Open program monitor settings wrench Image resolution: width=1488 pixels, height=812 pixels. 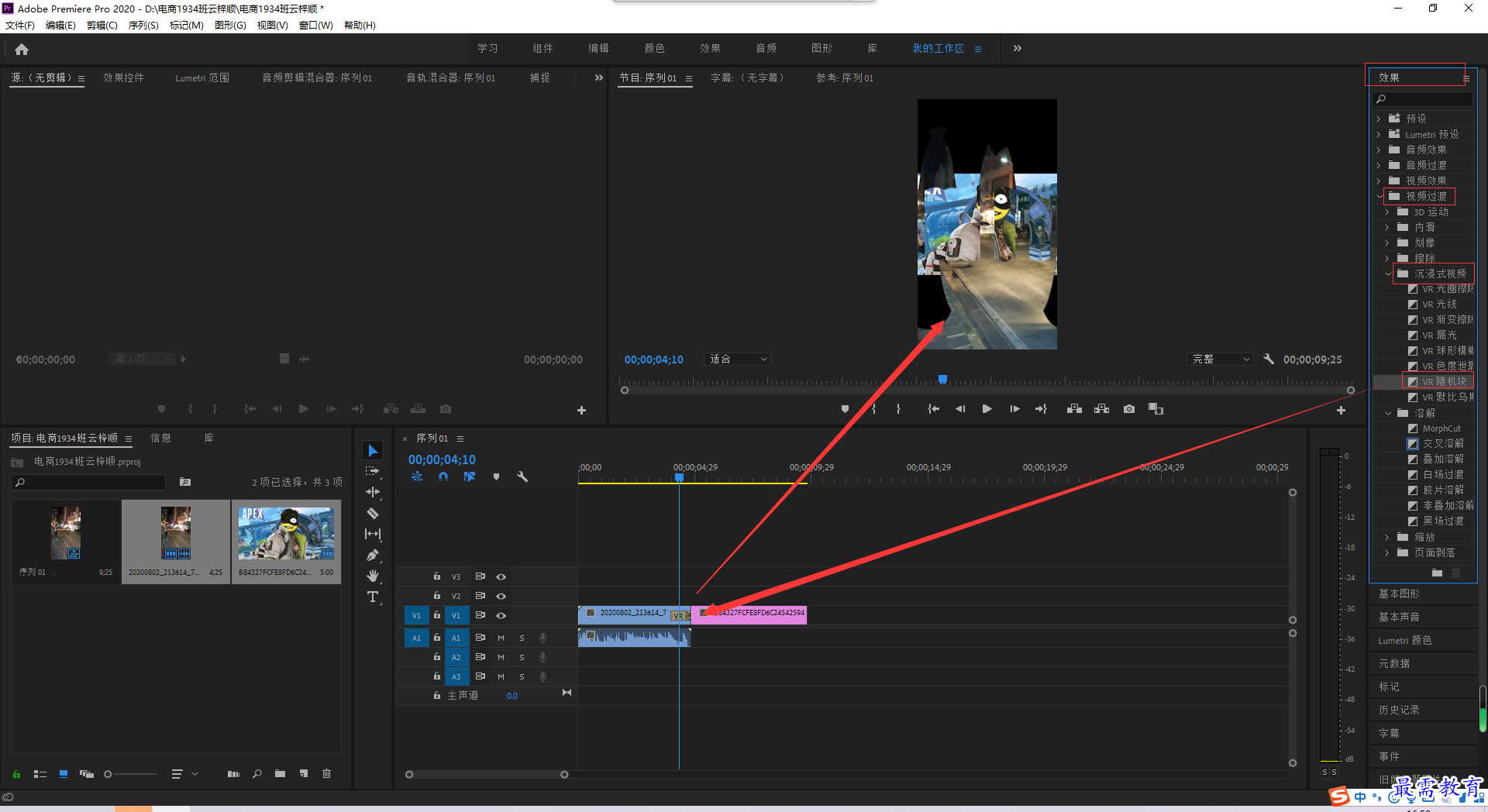[1269, 360]
